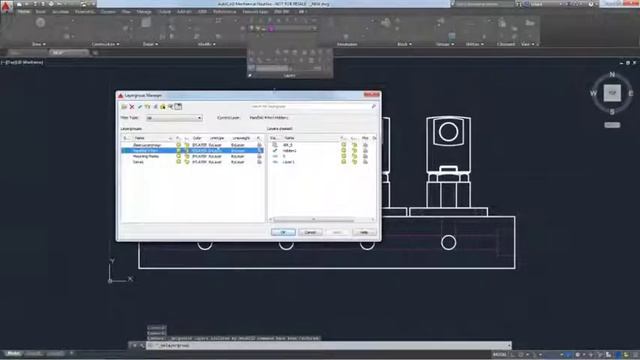Click print icon in Base Layergroup row

click(259, 145)
